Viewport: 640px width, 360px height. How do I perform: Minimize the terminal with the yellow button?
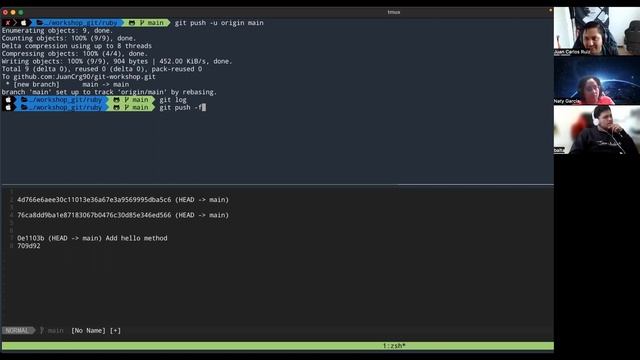coord(13,12)
